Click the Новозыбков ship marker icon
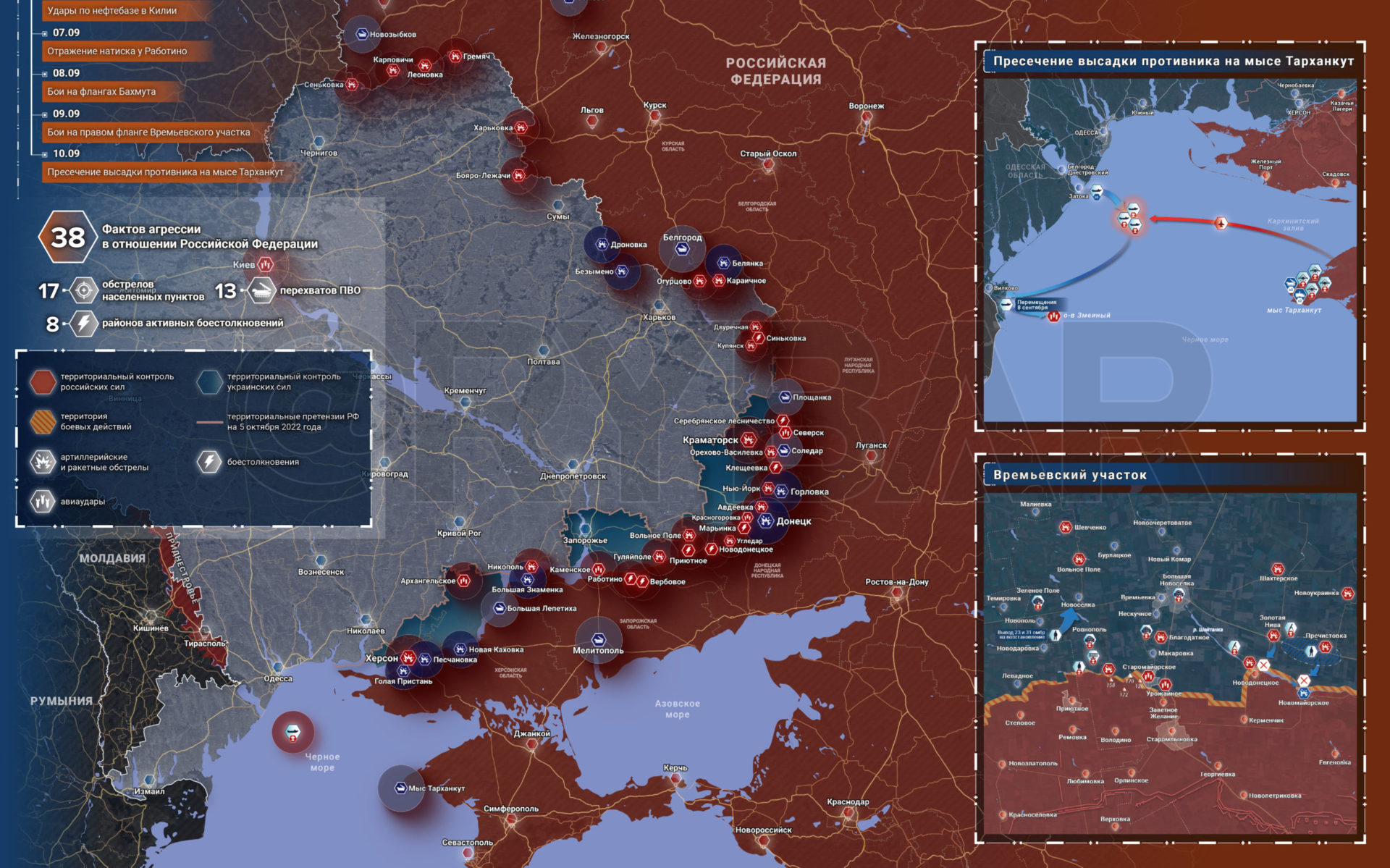The height and width of the screenshot is (868, 1390). (361, 34)
